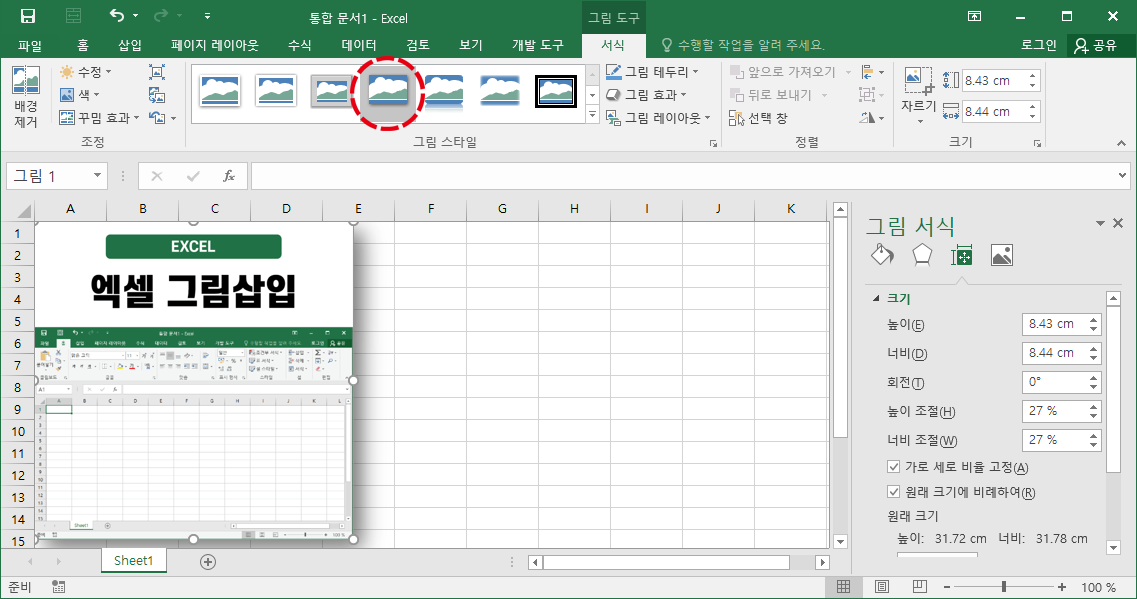Expand the formula bar with the chevron
Image resolution: width=1137 pixels, height=599 pixels.
(1122, 175)
